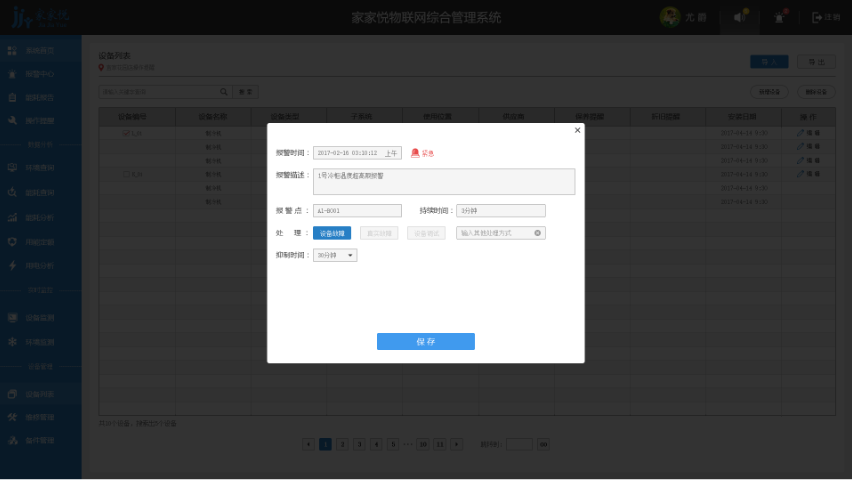Close the alarm dialog with the X
Viewport: 852px width, 480px height.
click(x=577, y=130)
